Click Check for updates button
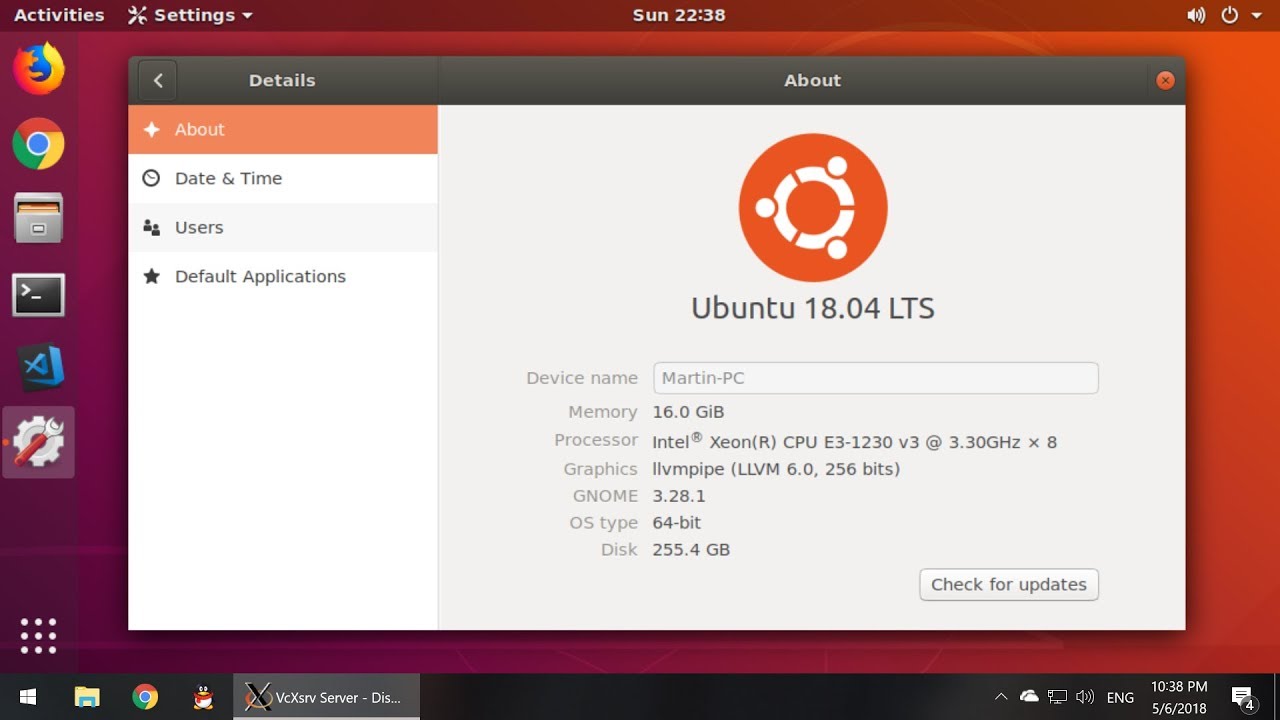 pos(1009,585)
